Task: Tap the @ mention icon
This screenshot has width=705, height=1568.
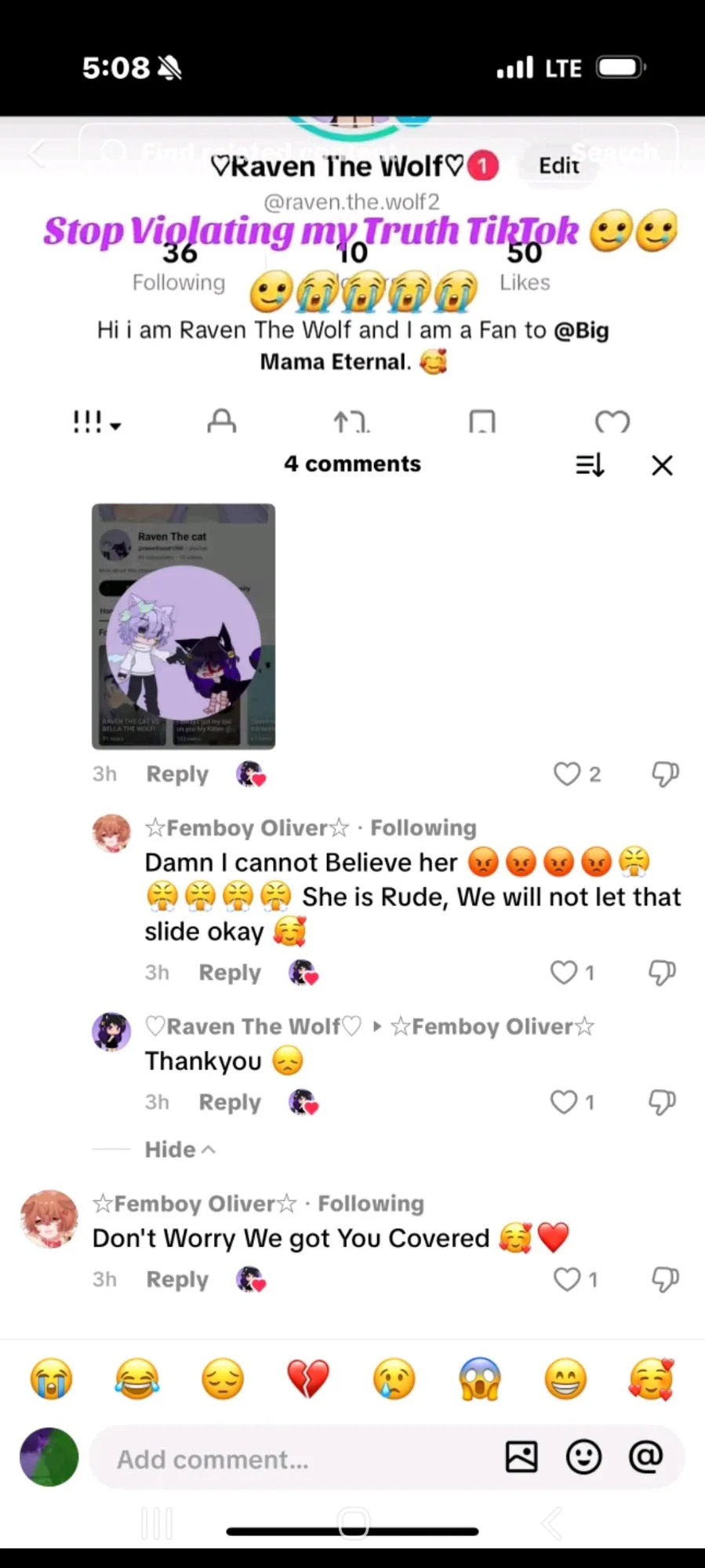Action: (645, 1457)
